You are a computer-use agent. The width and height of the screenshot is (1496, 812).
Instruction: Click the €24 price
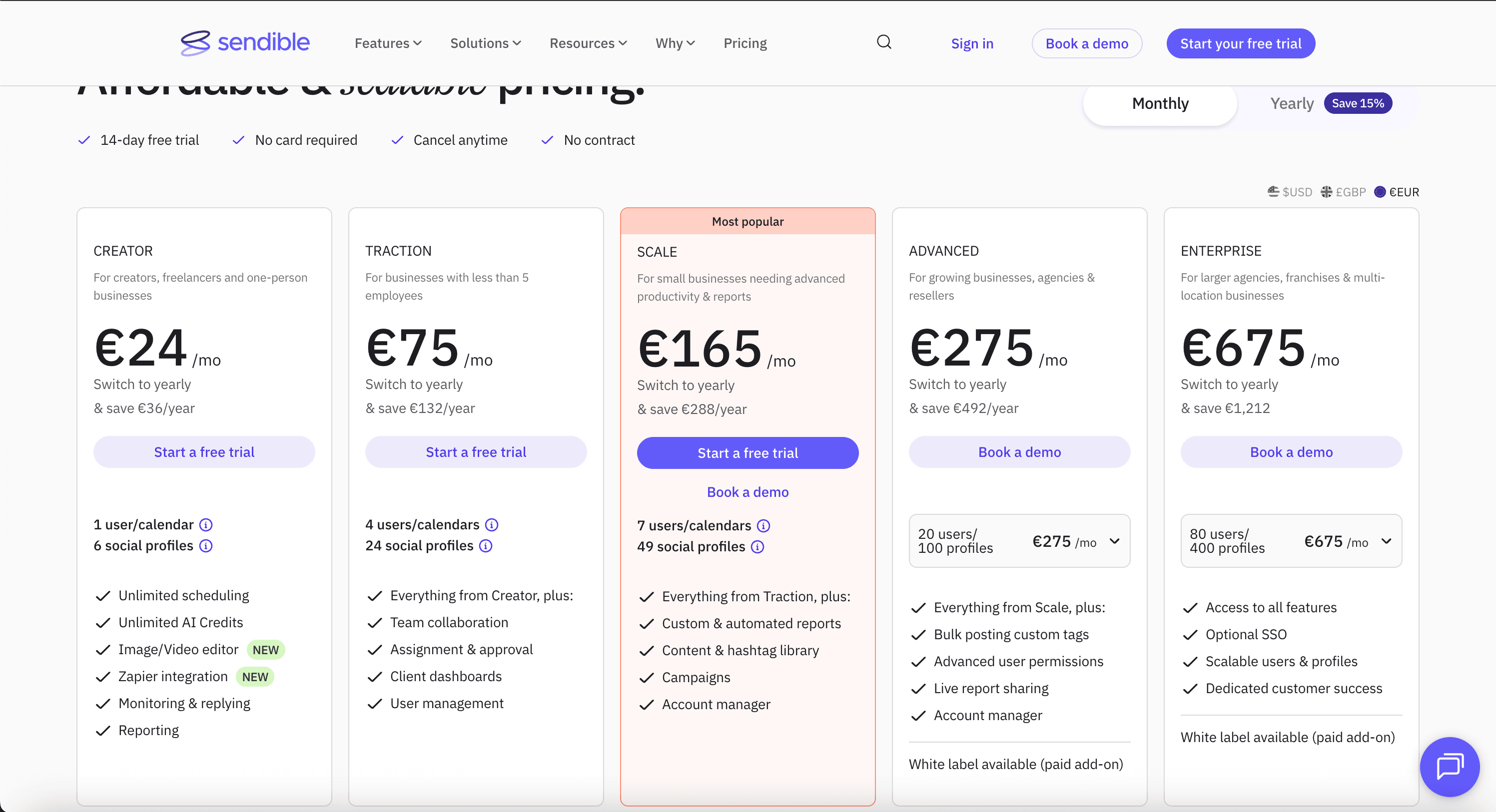pyautogui.click(x=140, y=347)
